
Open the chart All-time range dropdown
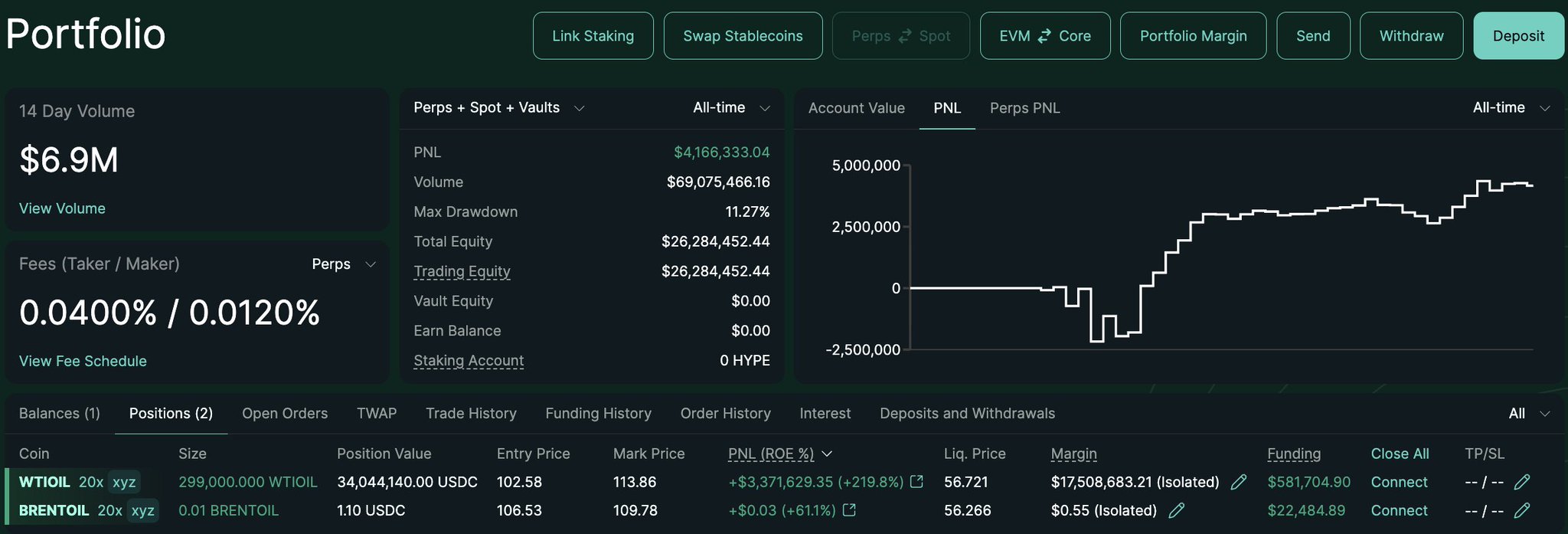click(x=1511, y=108)
